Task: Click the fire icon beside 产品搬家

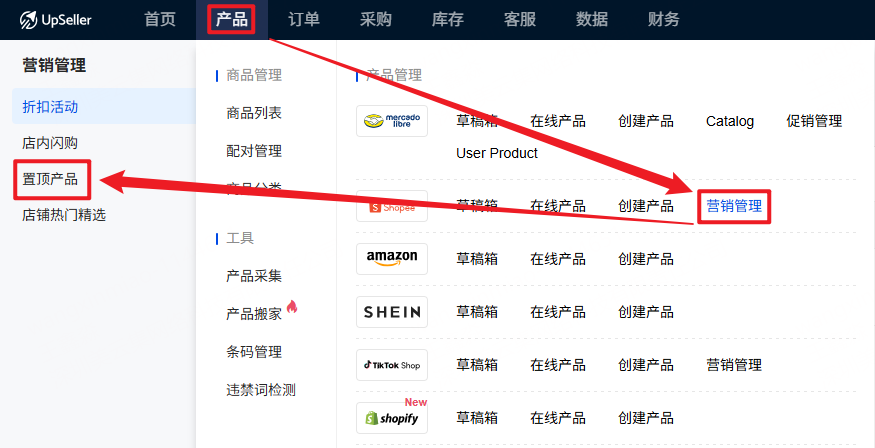Action: coord(292,308)
